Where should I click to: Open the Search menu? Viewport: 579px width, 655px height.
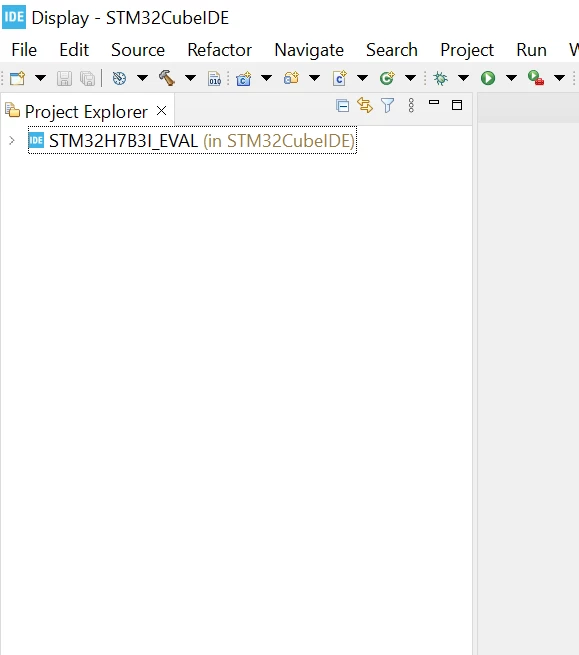pyautogui.click(x=392, y=50)
